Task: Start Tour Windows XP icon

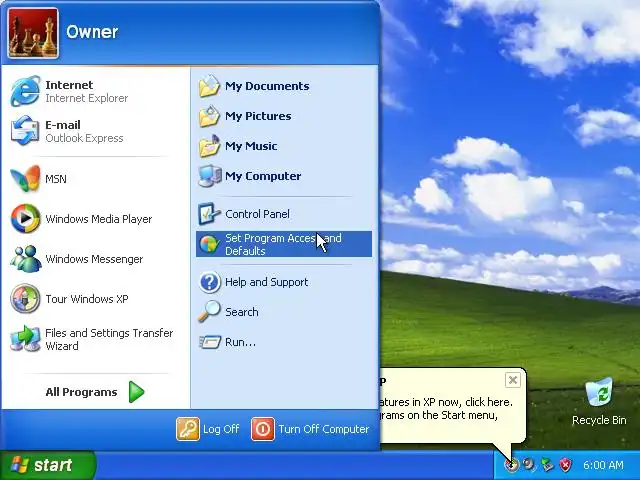Action: click(x=25, y=298)
